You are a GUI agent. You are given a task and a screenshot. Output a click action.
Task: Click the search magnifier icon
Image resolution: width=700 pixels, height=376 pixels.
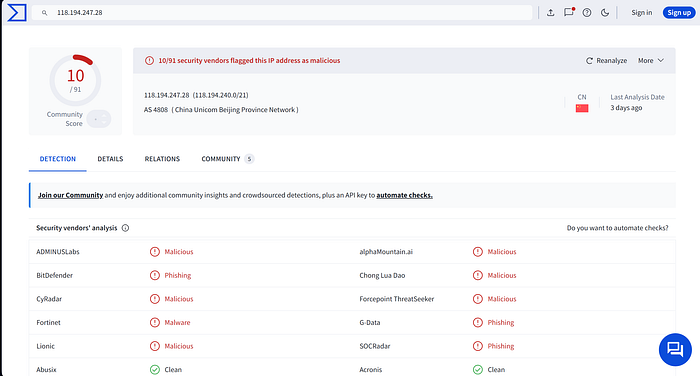45,13
